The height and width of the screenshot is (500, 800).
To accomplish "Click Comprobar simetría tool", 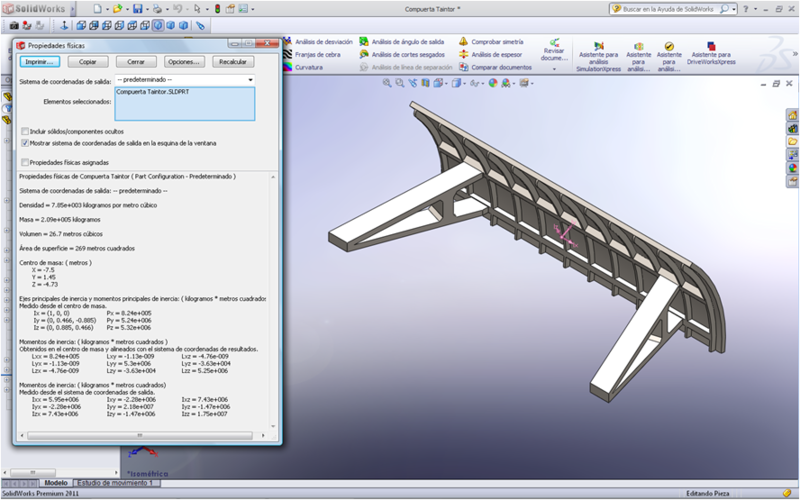I will tap(497, 42).
